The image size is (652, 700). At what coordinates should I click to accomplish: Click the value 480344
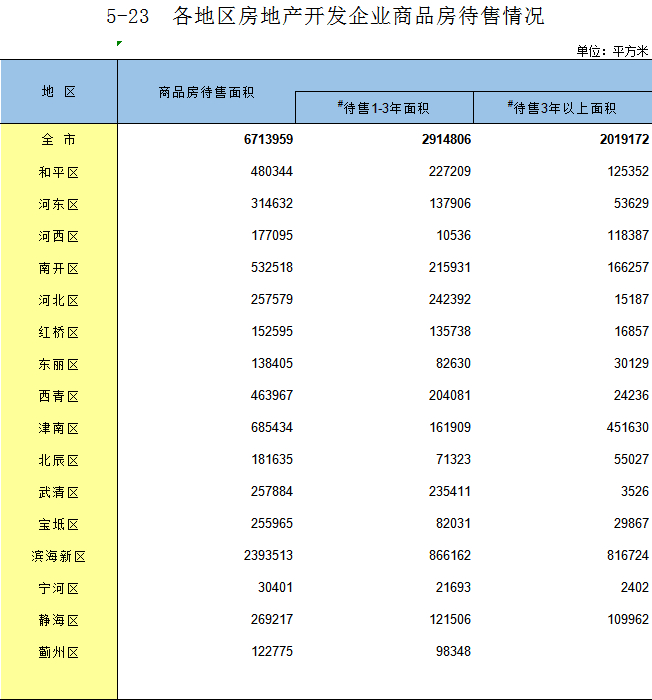click(272, 171)
